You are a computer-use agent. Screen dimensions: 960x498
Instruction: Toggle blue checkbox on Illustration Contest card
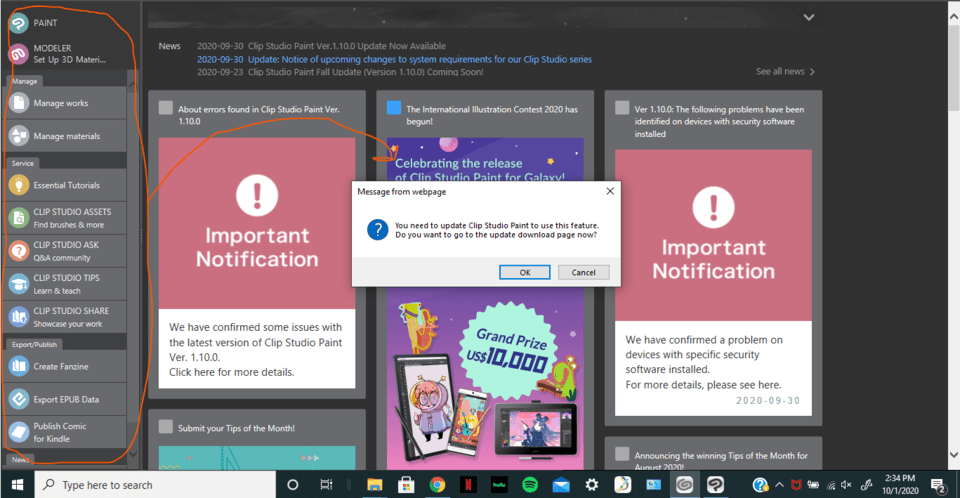[393, 108]
